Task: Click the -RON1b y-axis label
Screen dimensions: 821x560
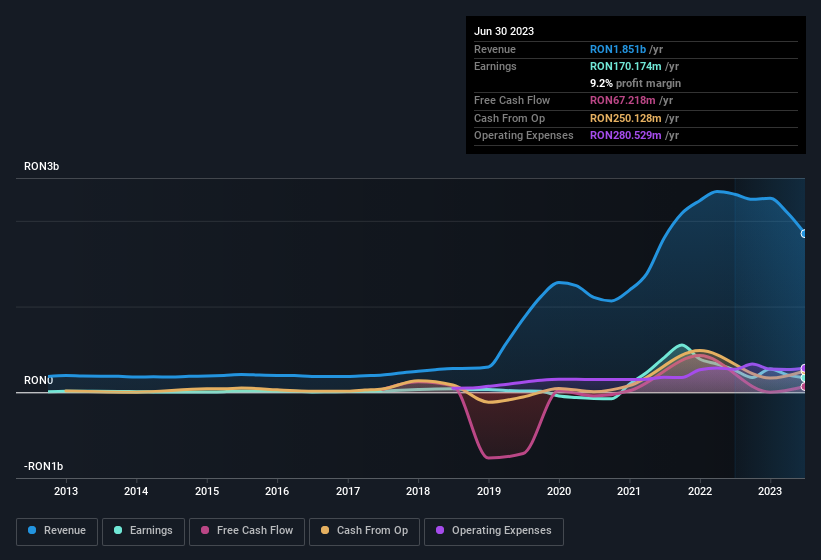Action: click(43, 466)
